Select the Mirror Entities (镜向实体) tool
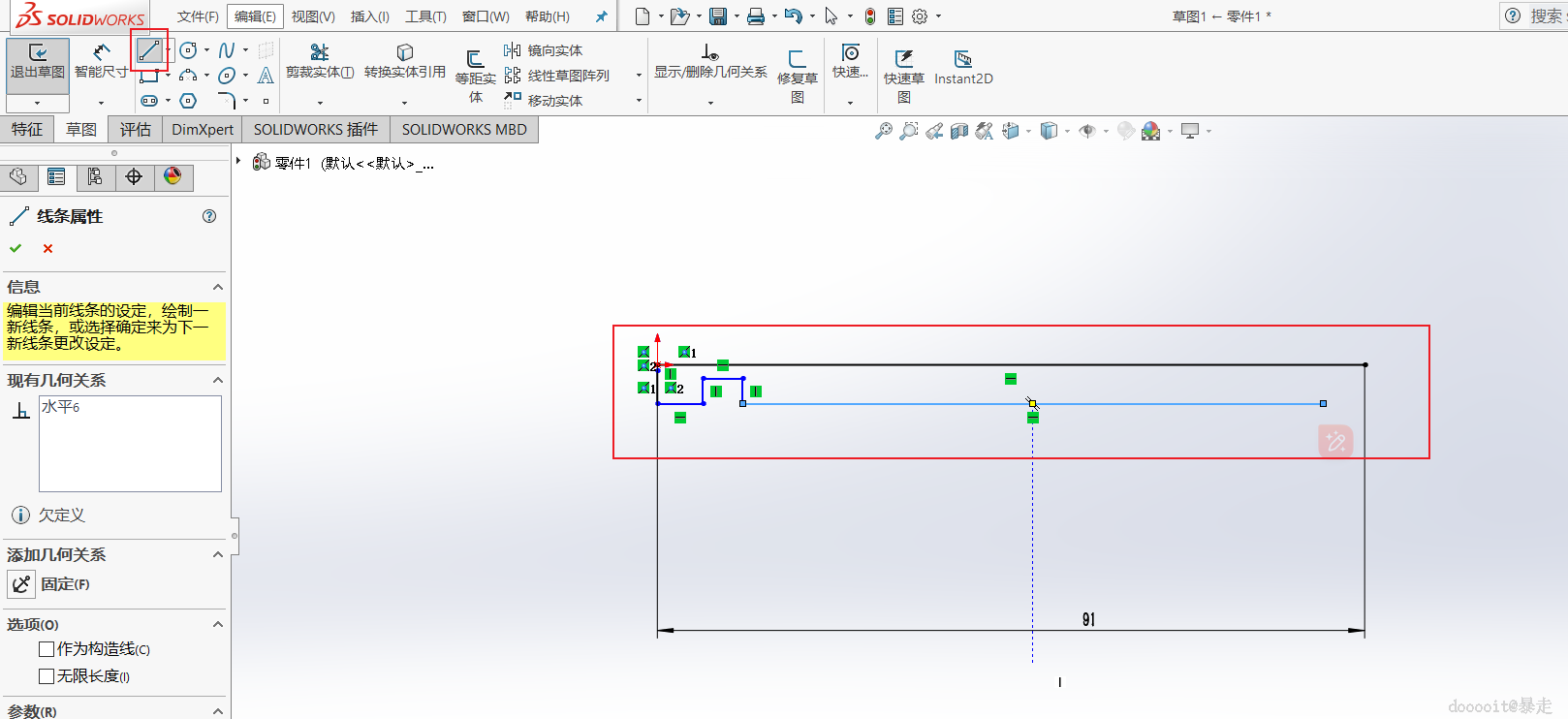Screen dimensions: 1568x719 tap(544, 50)
